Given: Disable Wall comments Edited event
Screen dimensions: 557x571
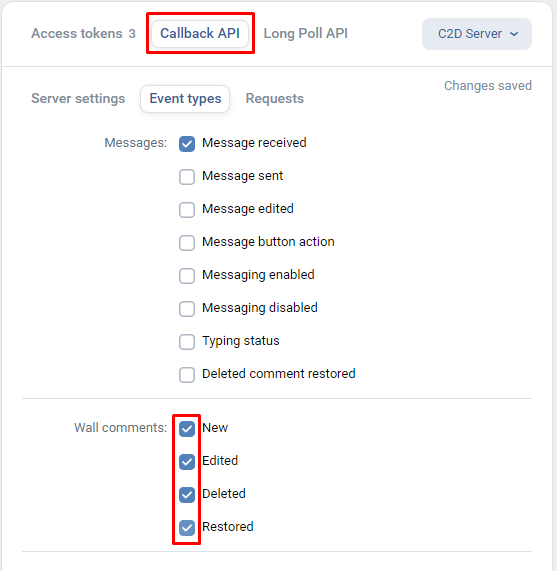Looking at the screenshot, I should click(x=187, y=462).
